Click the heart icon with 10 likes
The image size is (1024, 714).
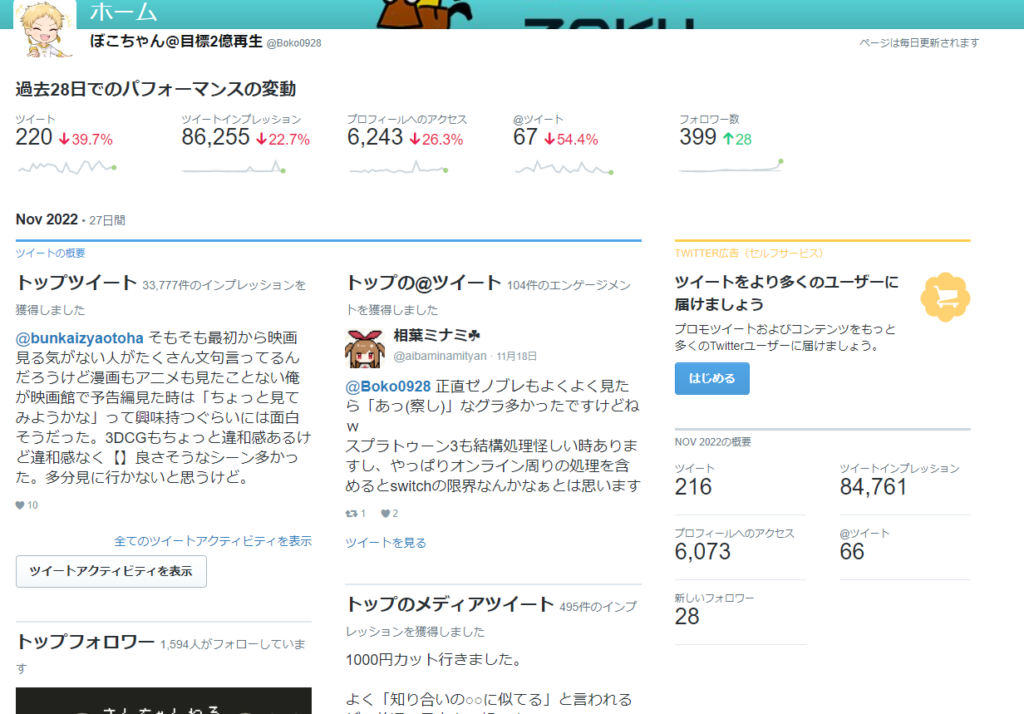(20, 505)
